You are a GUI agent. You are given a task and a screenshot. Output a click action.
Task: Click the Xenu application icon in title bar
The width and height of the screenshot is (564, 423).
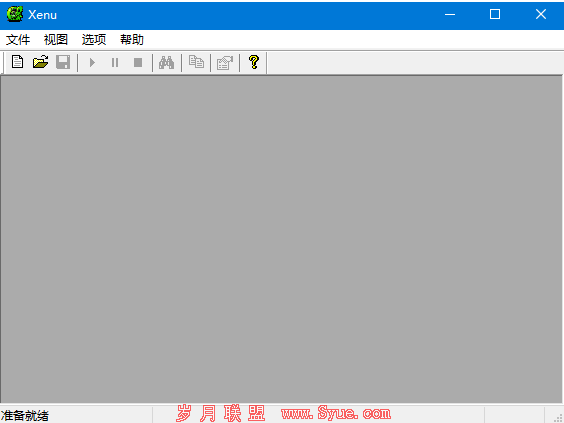15,14
